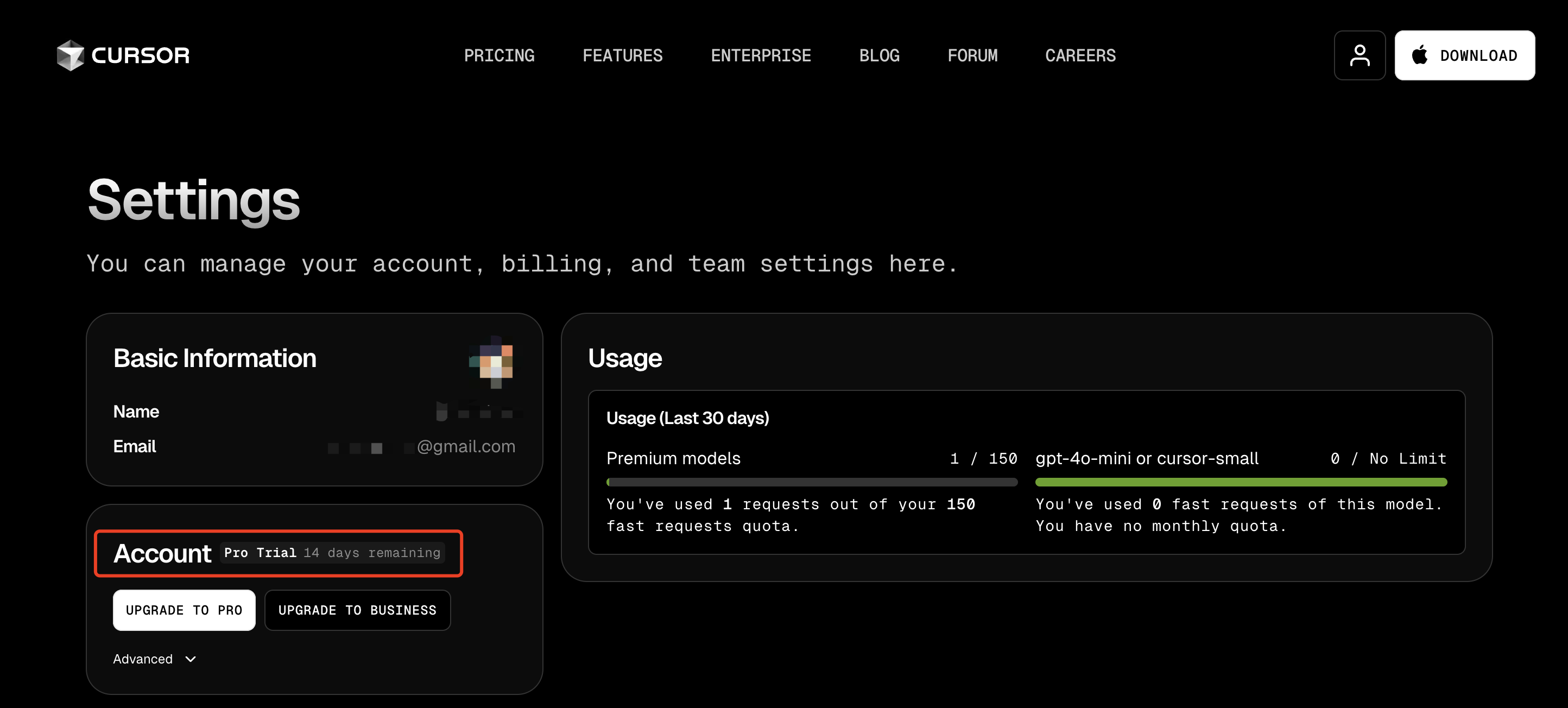
Task: Click the '0 / No Limit' usage count
Action: click(x=1388, y=458)
